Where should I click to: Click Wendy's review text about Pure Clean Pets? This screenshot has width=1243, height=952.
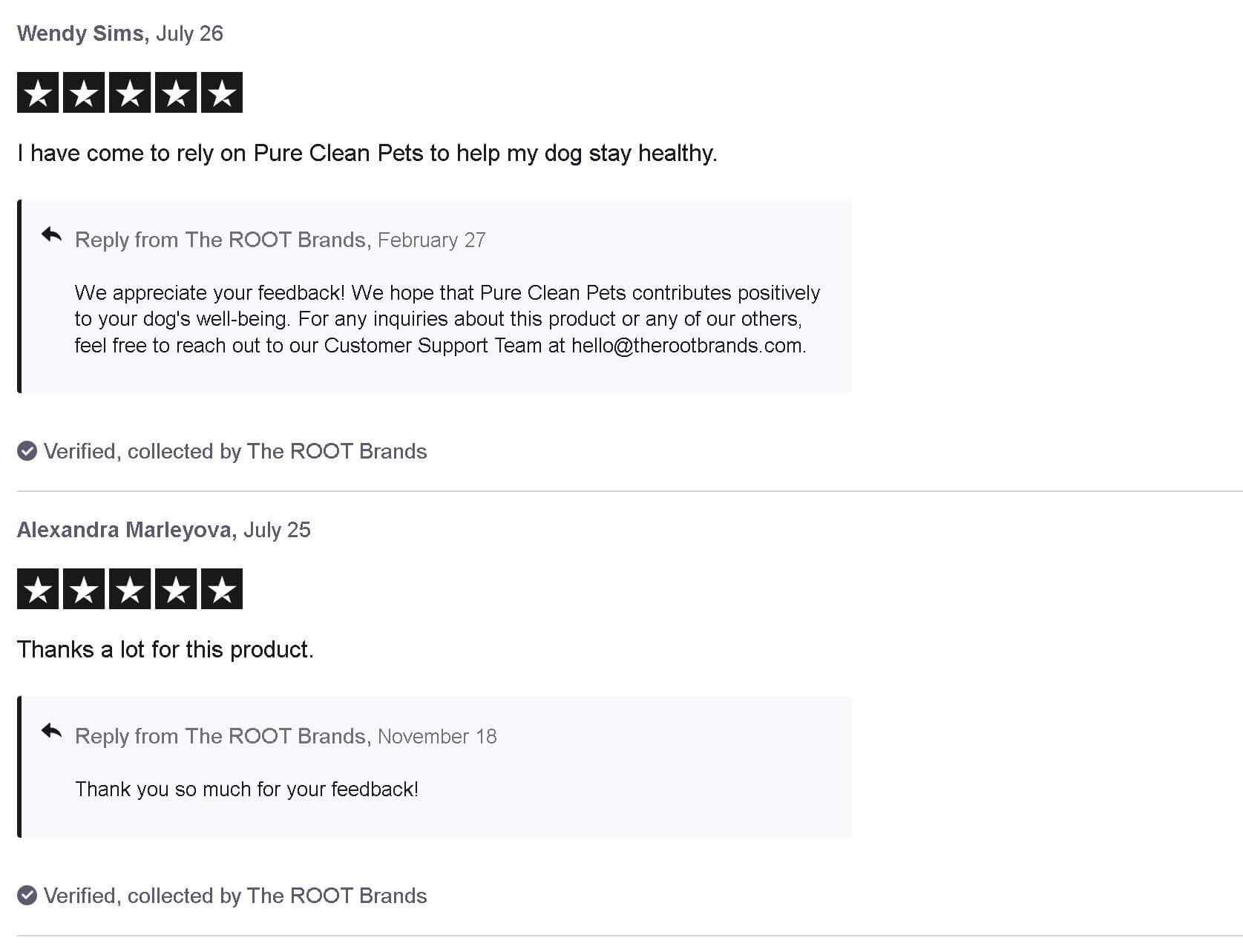[x=367, y=153]
